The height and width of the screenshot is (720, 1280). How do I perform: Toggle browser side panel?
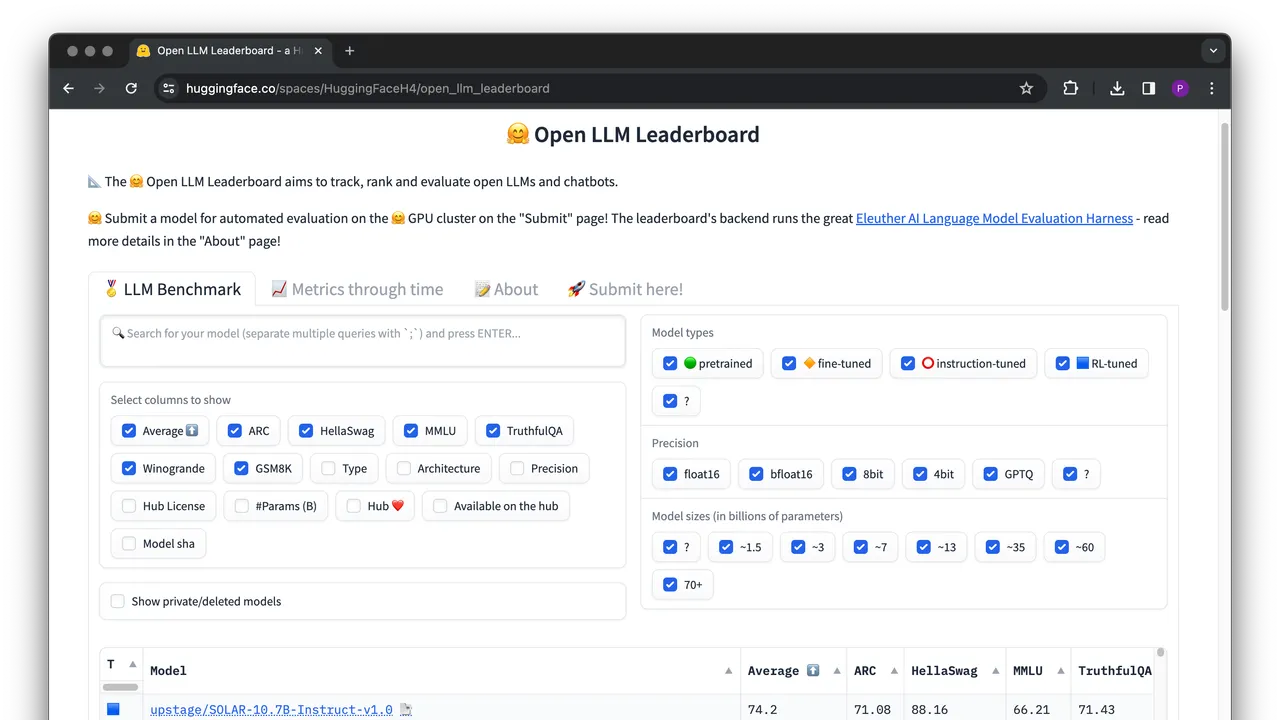coord(1148,88)
